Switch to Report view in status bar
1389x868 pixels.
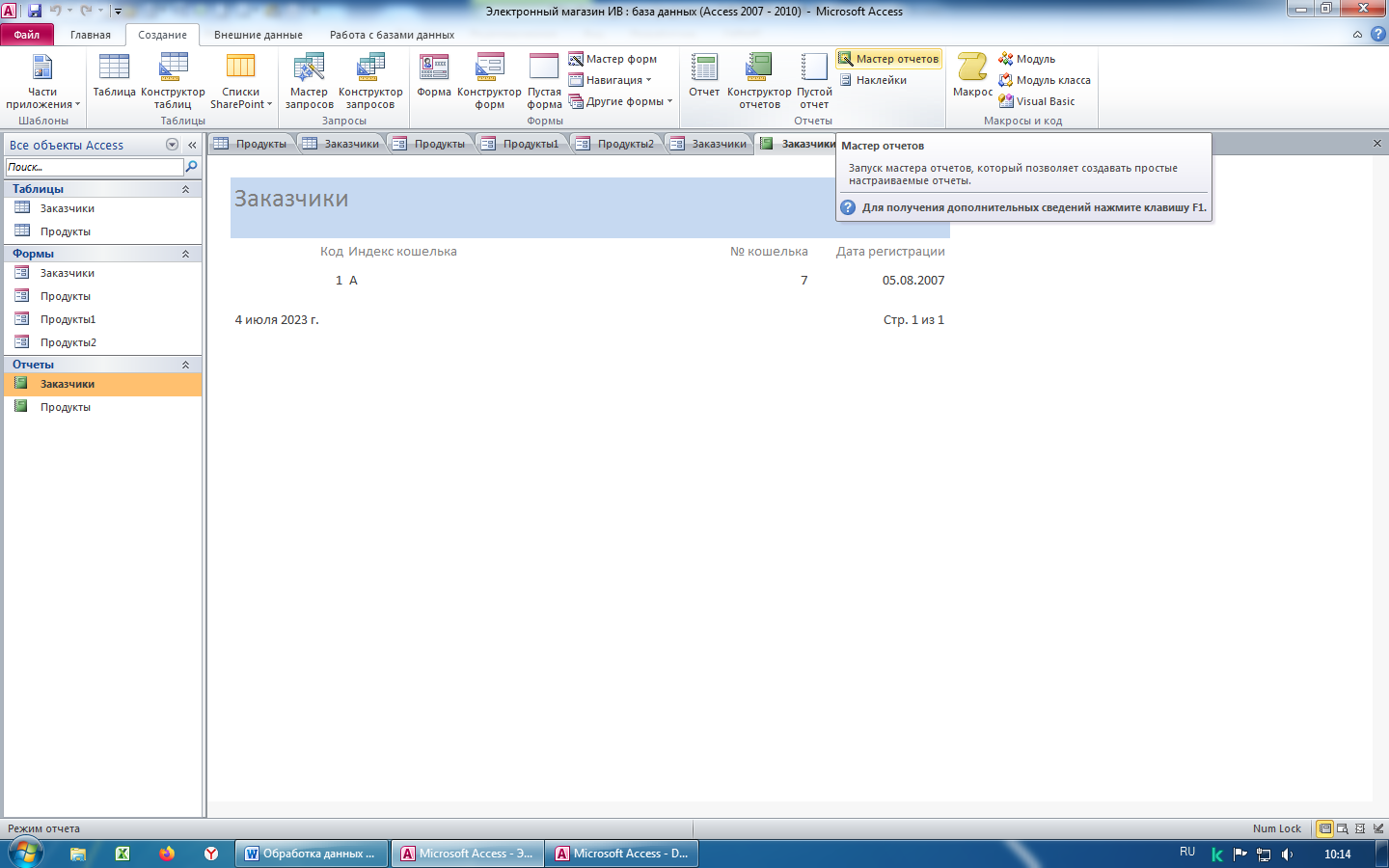pos(1325,828)
